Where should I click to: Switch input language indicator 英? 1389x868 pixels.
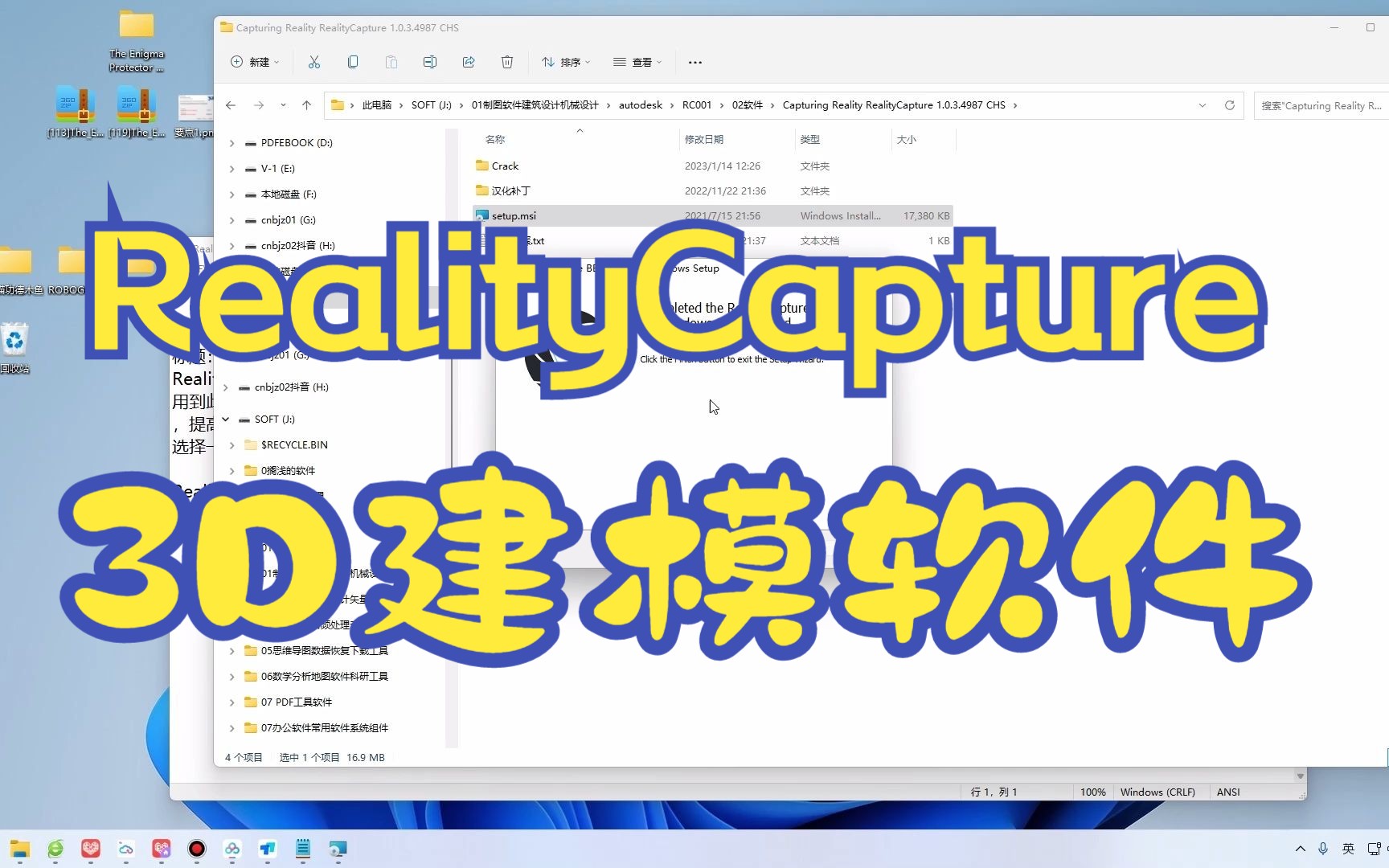1348,849
